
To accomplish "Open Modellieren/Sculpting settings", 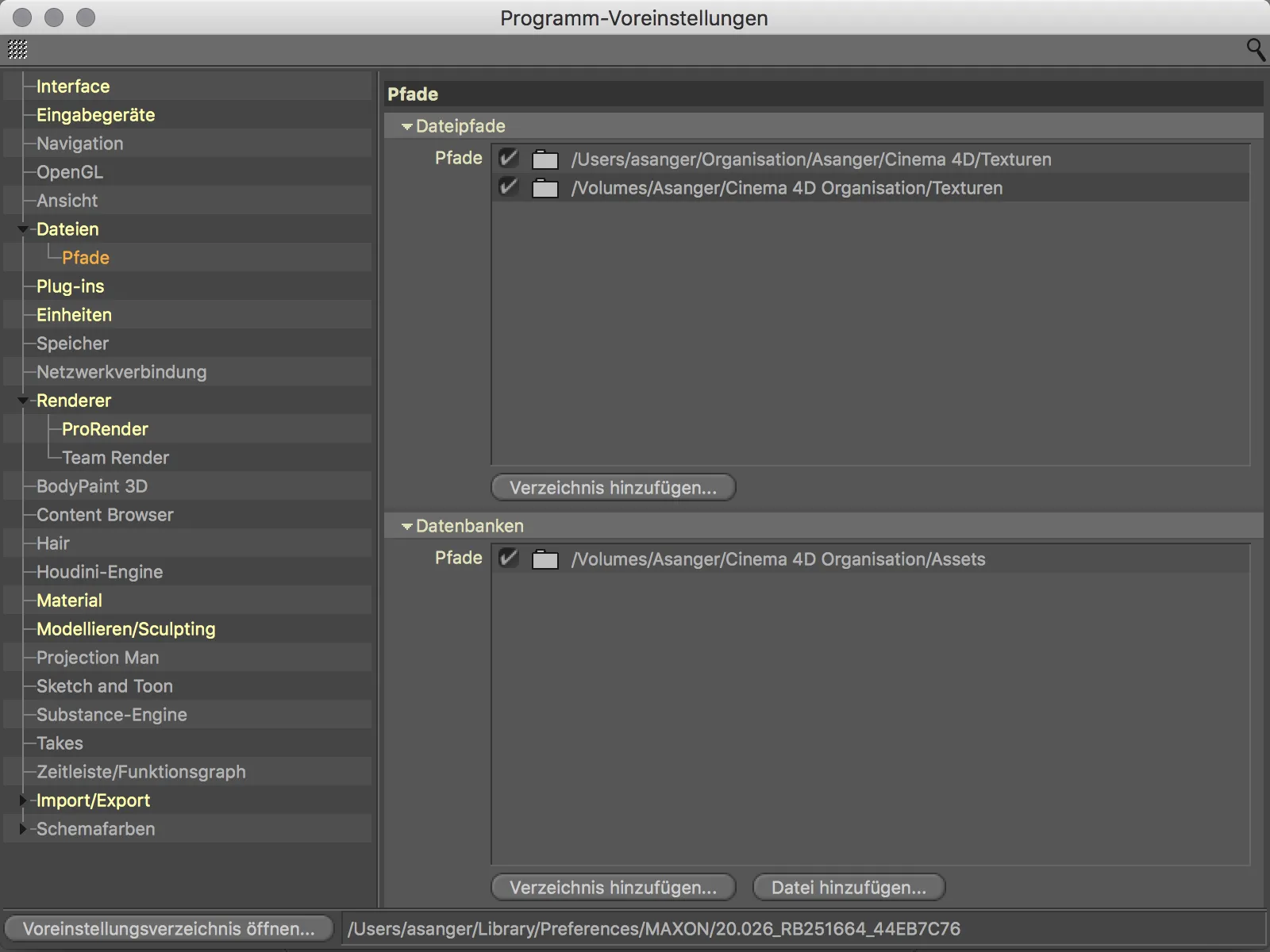I will pos(126,629).
